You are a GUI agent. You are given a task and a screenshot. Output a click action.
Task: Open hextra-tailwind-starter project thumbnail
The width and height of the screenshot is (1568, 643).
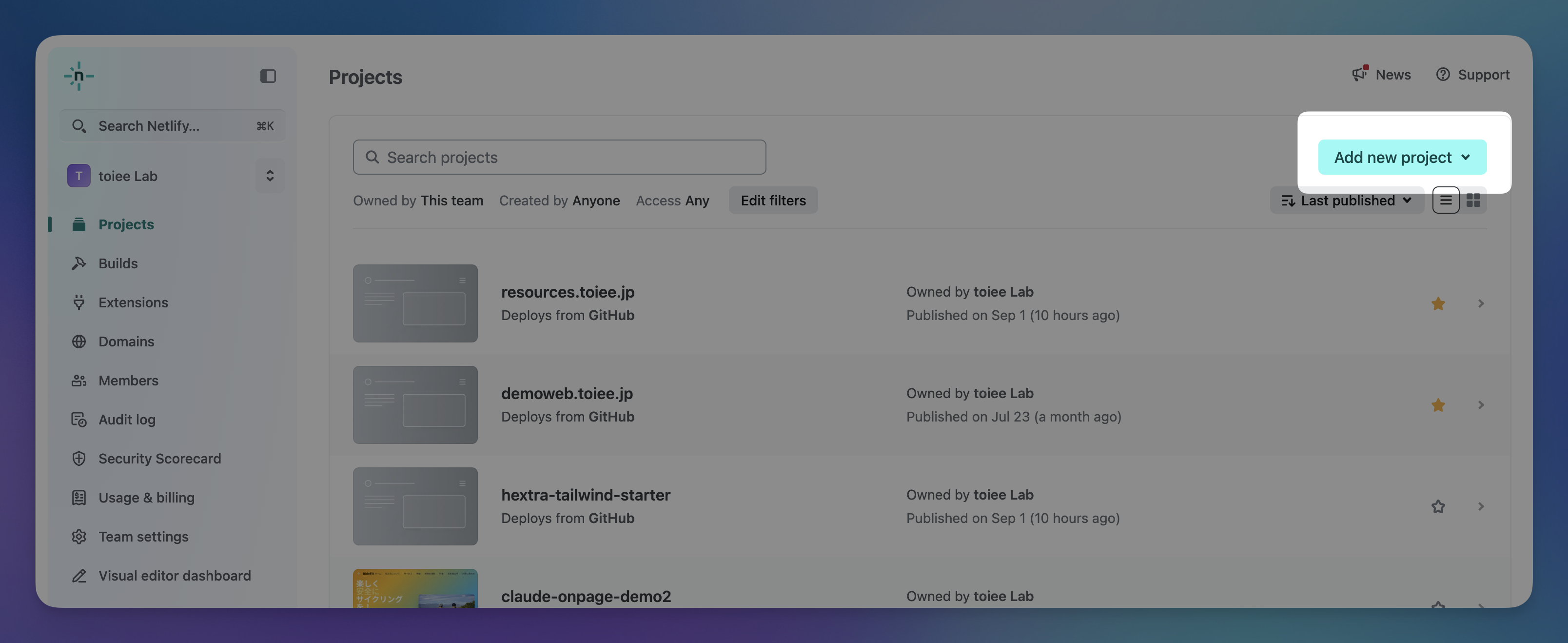click(x=415, y=506)
